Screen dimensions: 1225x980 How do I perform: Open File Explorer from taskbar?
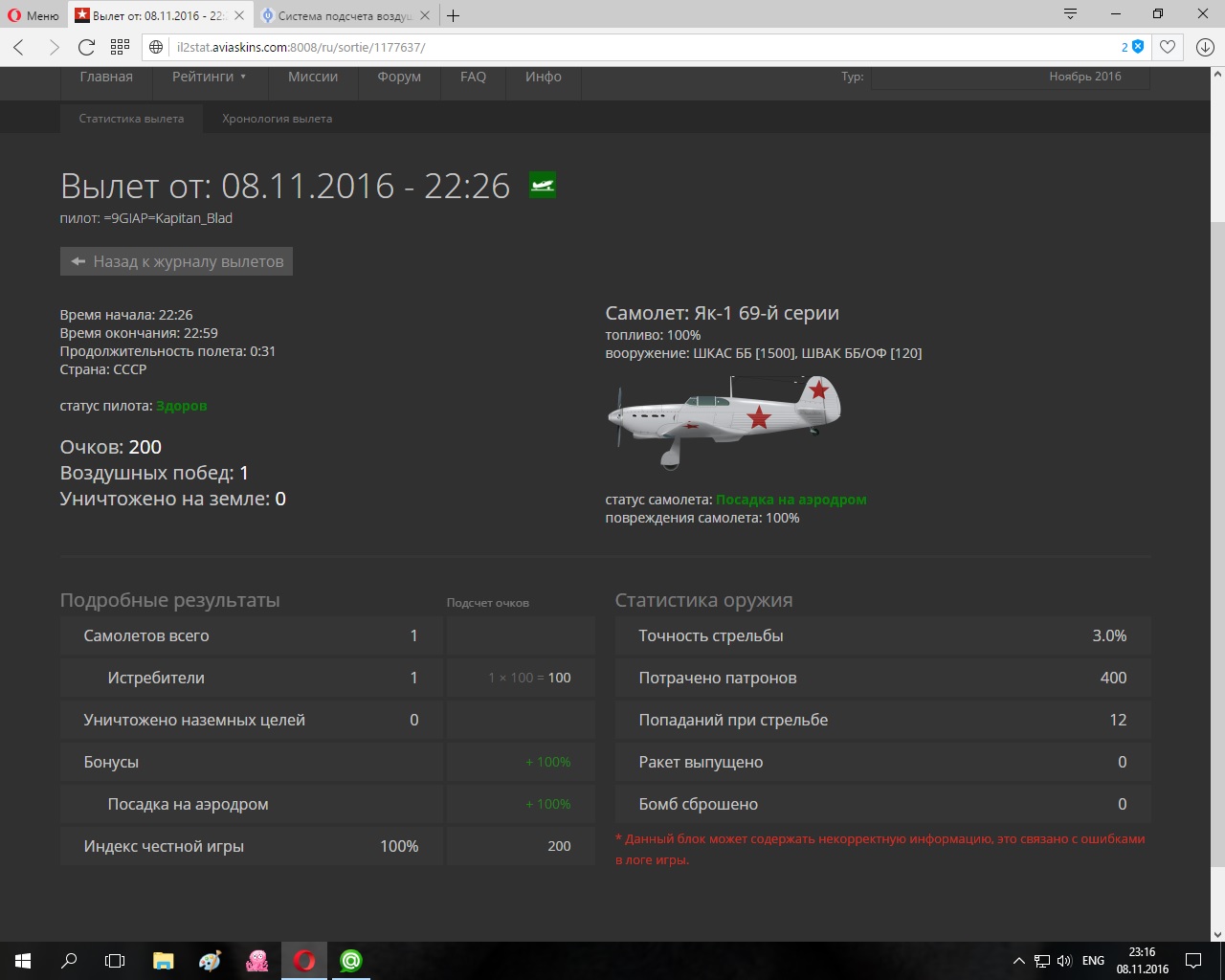164,960
